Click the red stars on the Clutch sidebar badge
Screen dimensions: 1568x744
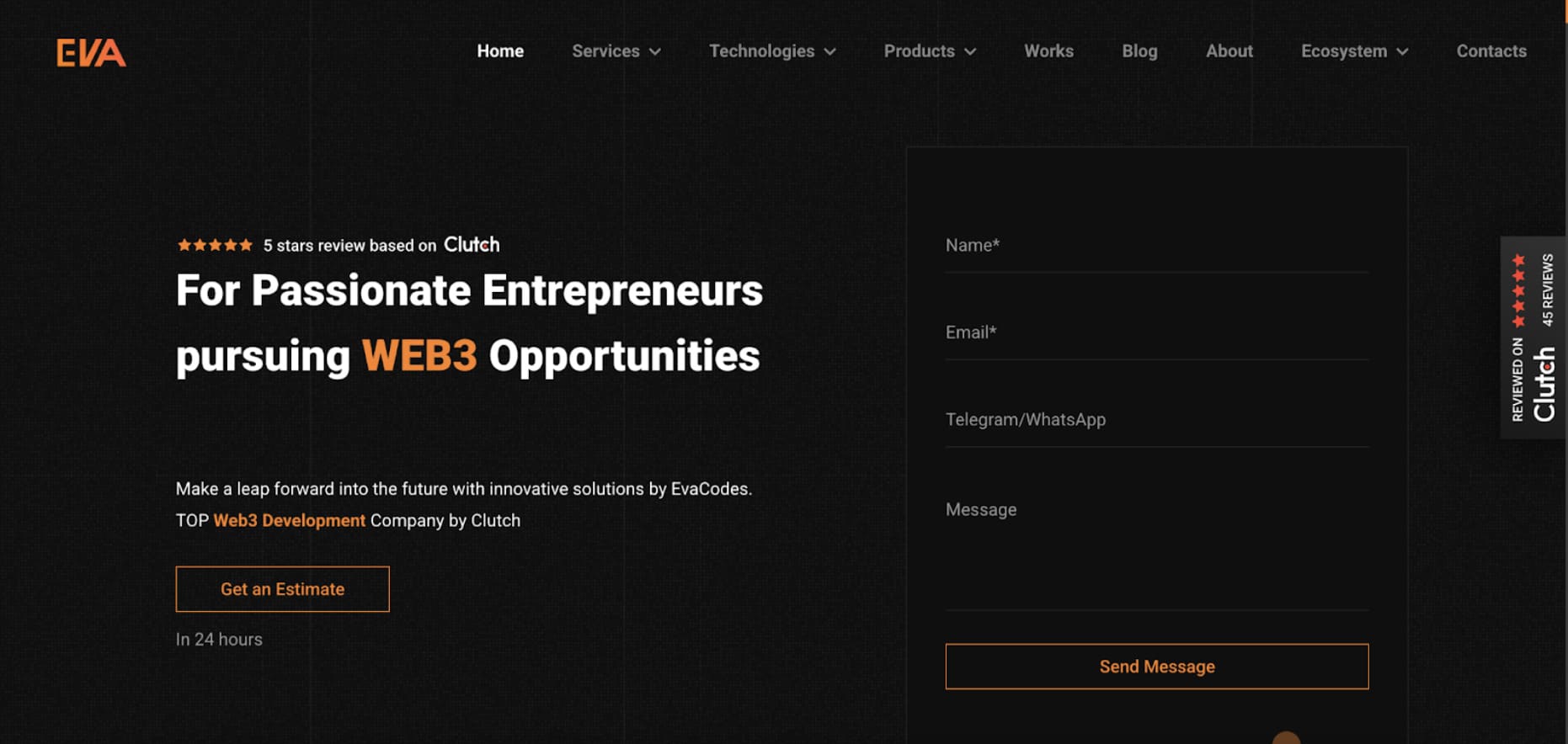pos(1518,290)
